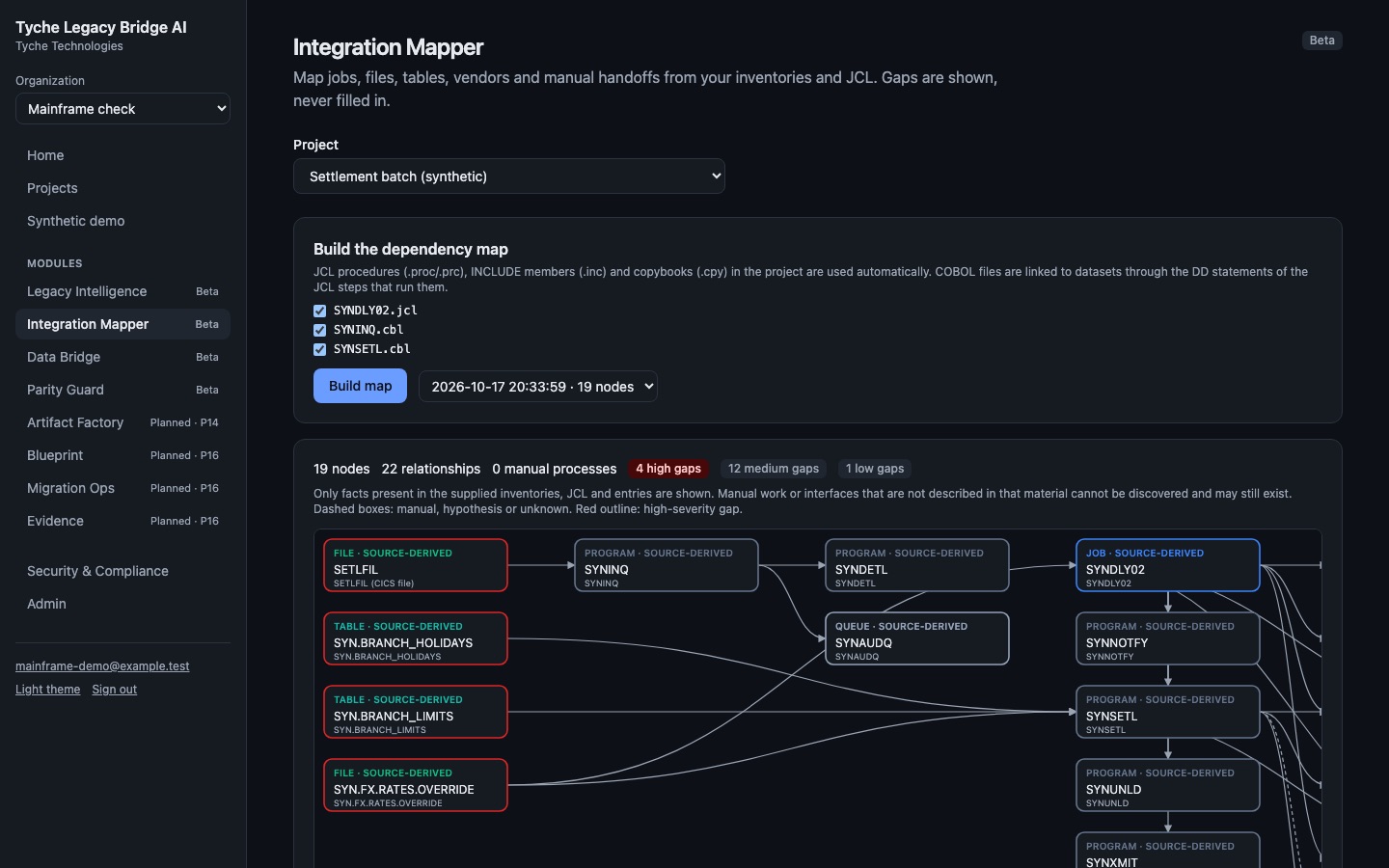
Task: Select the SETLFIL file node
Action: tap(416, 565)
